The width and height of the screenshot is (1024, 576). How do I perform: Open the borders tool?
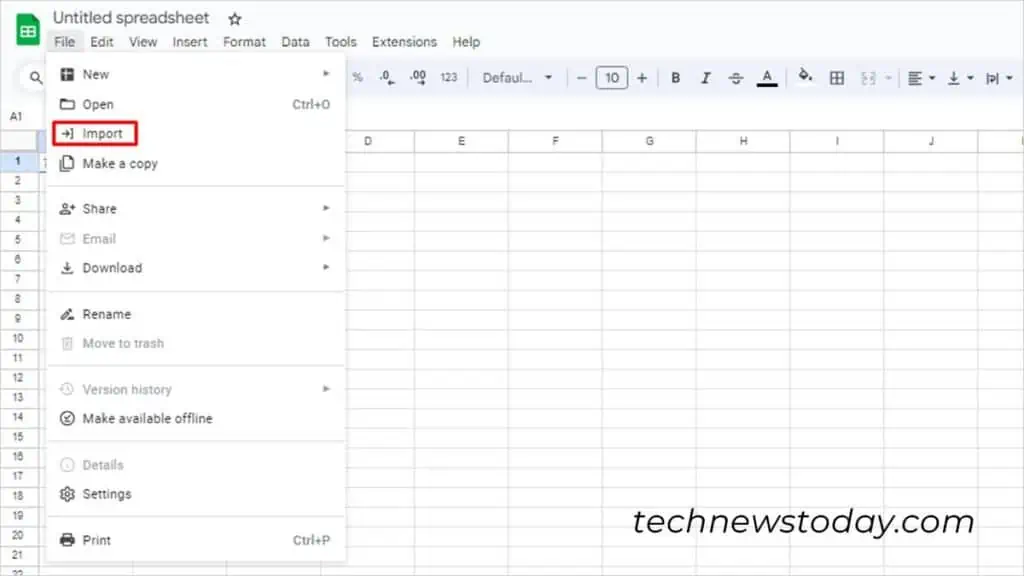[837, 78]
